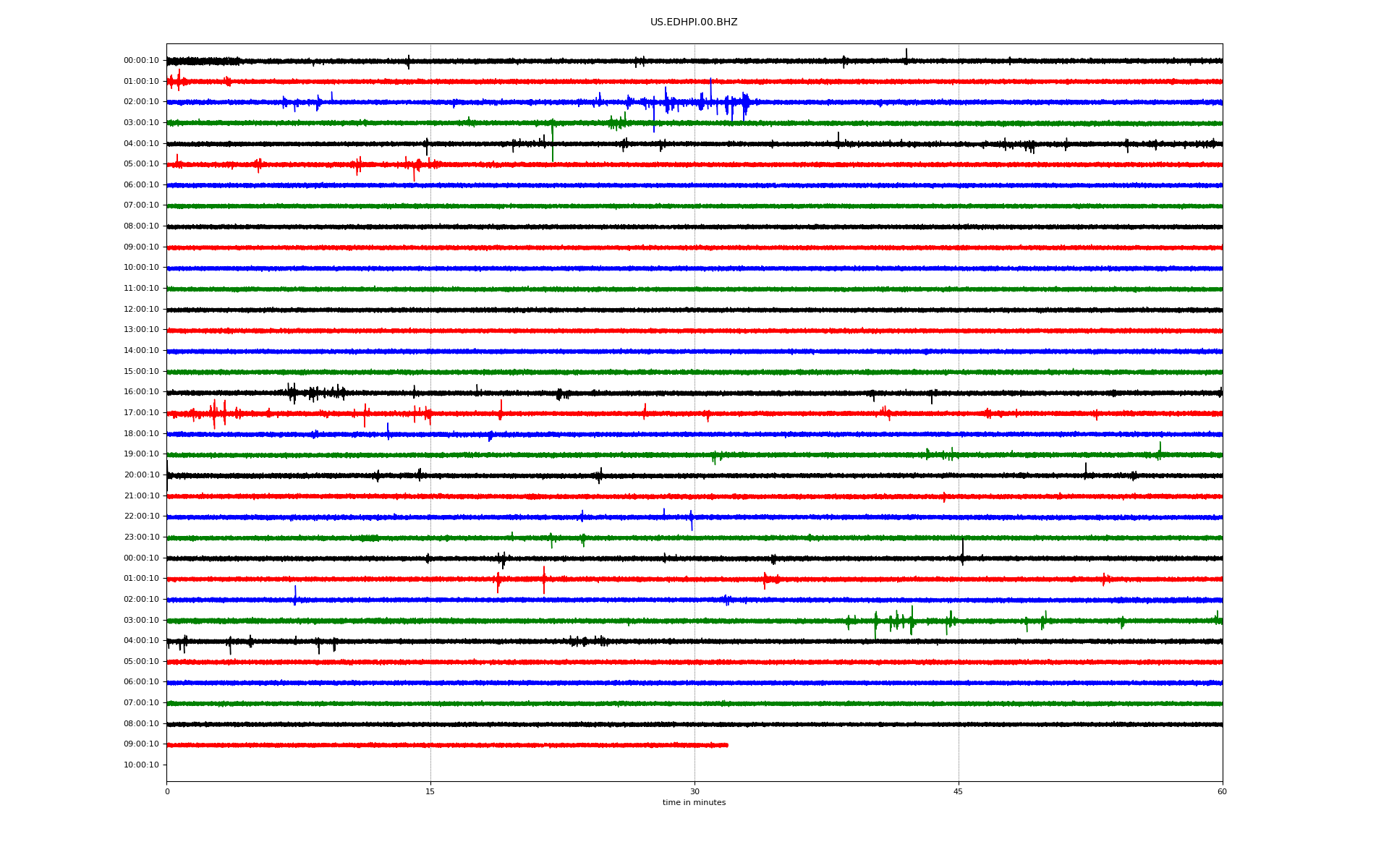Screen dimensions: 1389x868
Task: Click the plot title US.EDHPI.00.BHZ
Action: [x=694, y=22]
